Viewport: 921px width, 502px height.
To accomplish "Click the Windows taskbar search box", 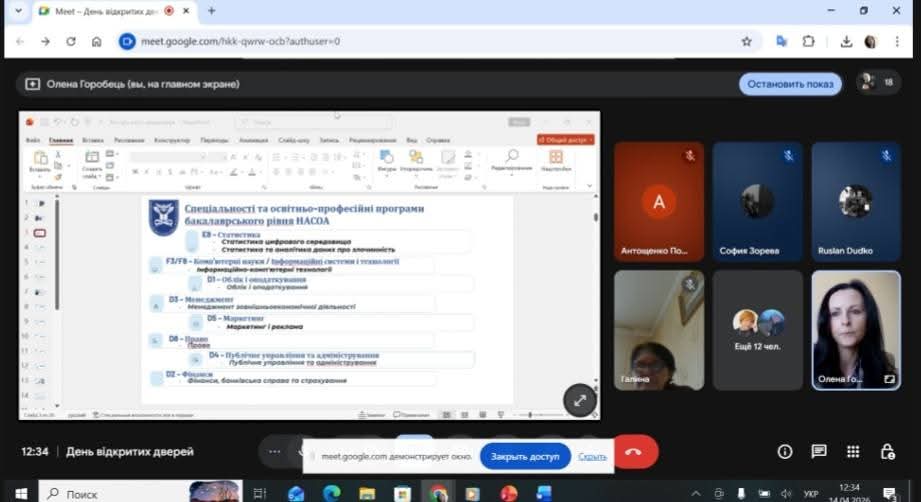I will point(110,493).
